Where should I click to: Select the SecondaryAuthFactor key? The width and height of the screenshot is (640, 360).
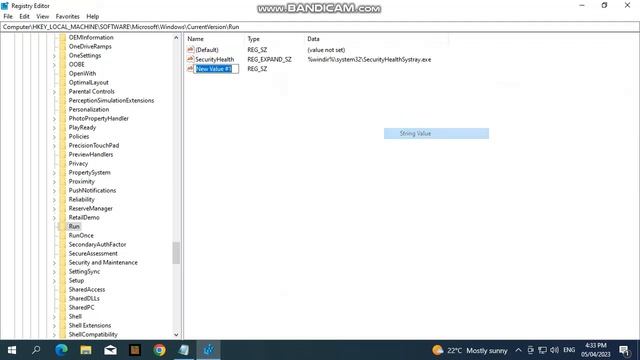coord(97,244)
